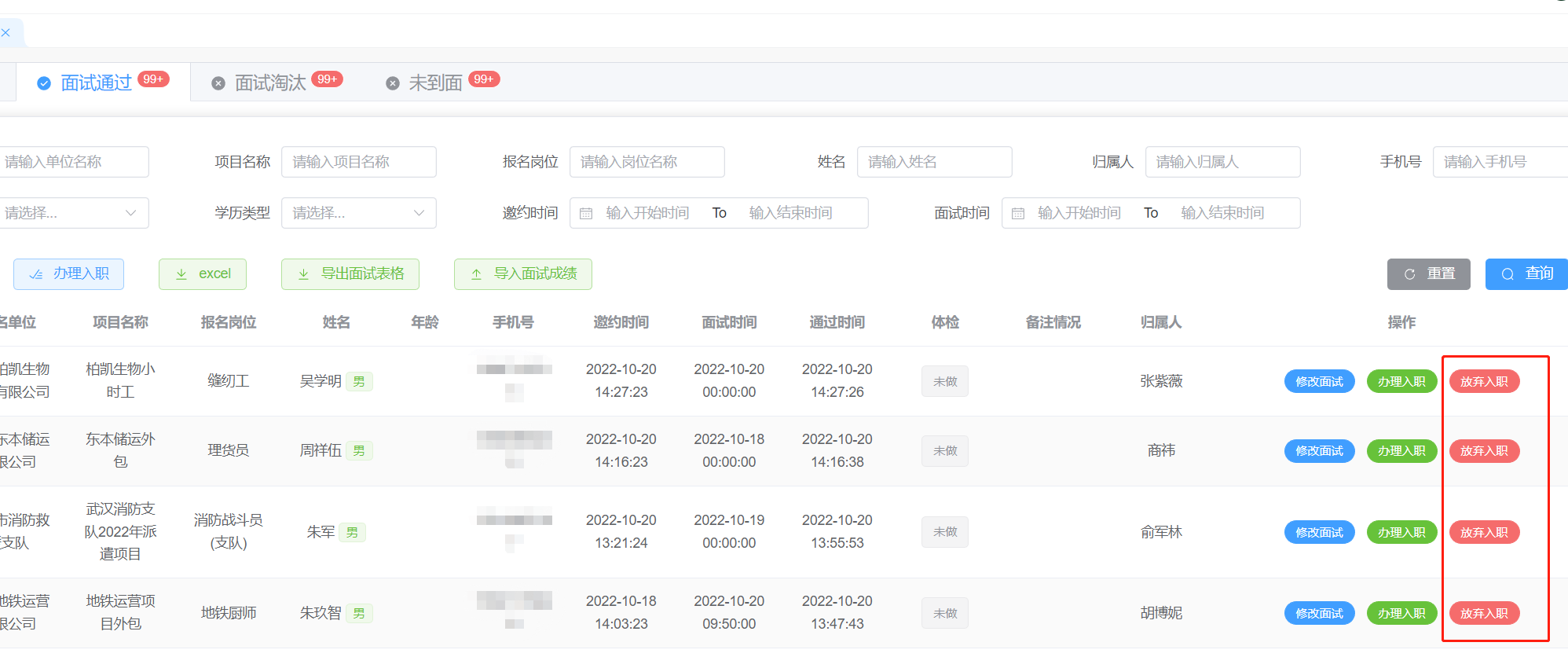Open the leftmost 请选择 dropdown
This screenshot has height=657, width=1568.
[x=73, y=213]
